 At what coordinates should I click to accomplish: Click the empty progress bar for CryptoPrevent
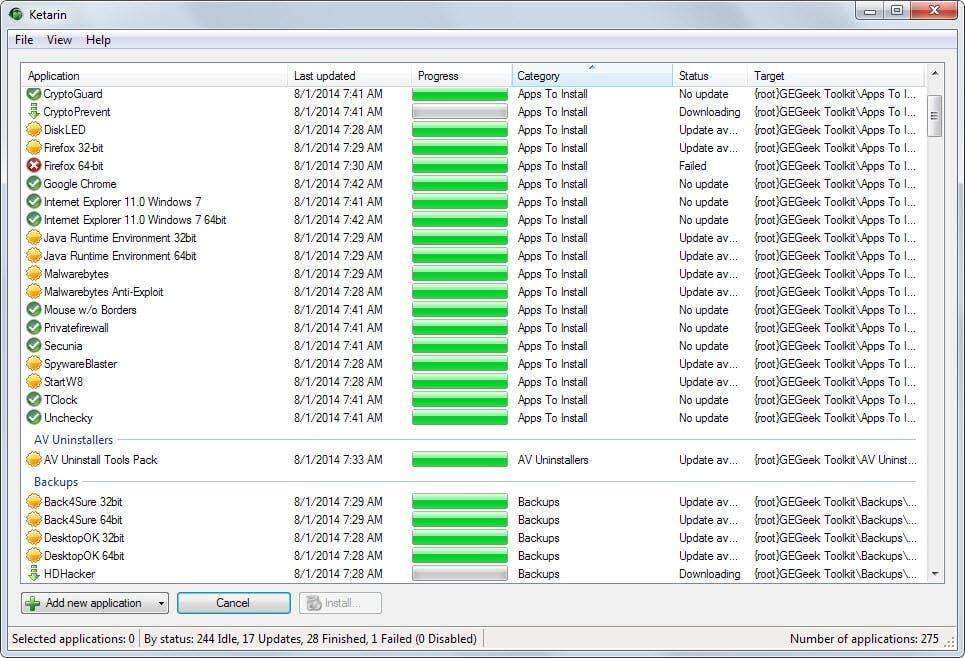tap(460, 112)
